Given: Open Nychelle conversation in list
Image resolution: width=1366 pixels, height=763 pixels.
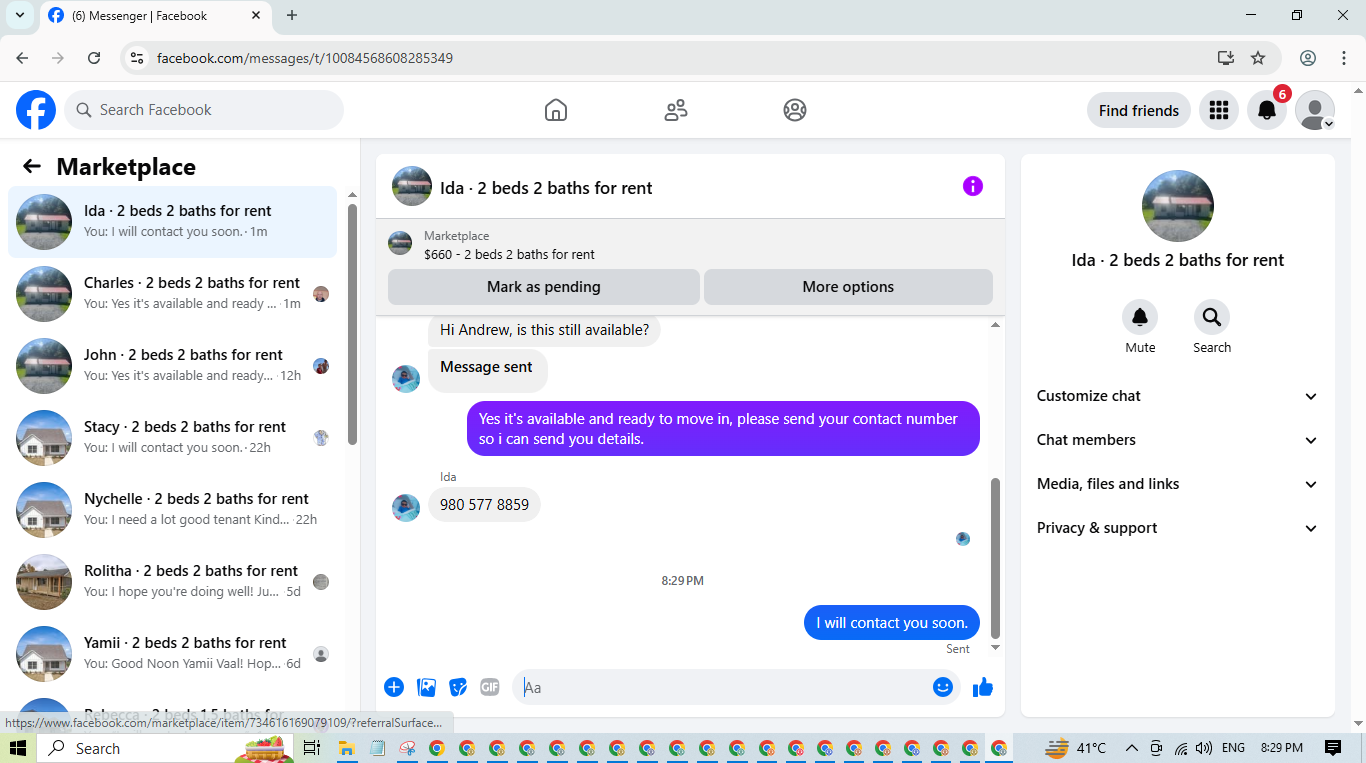Looking at the screenshot, I should point(172,510).
